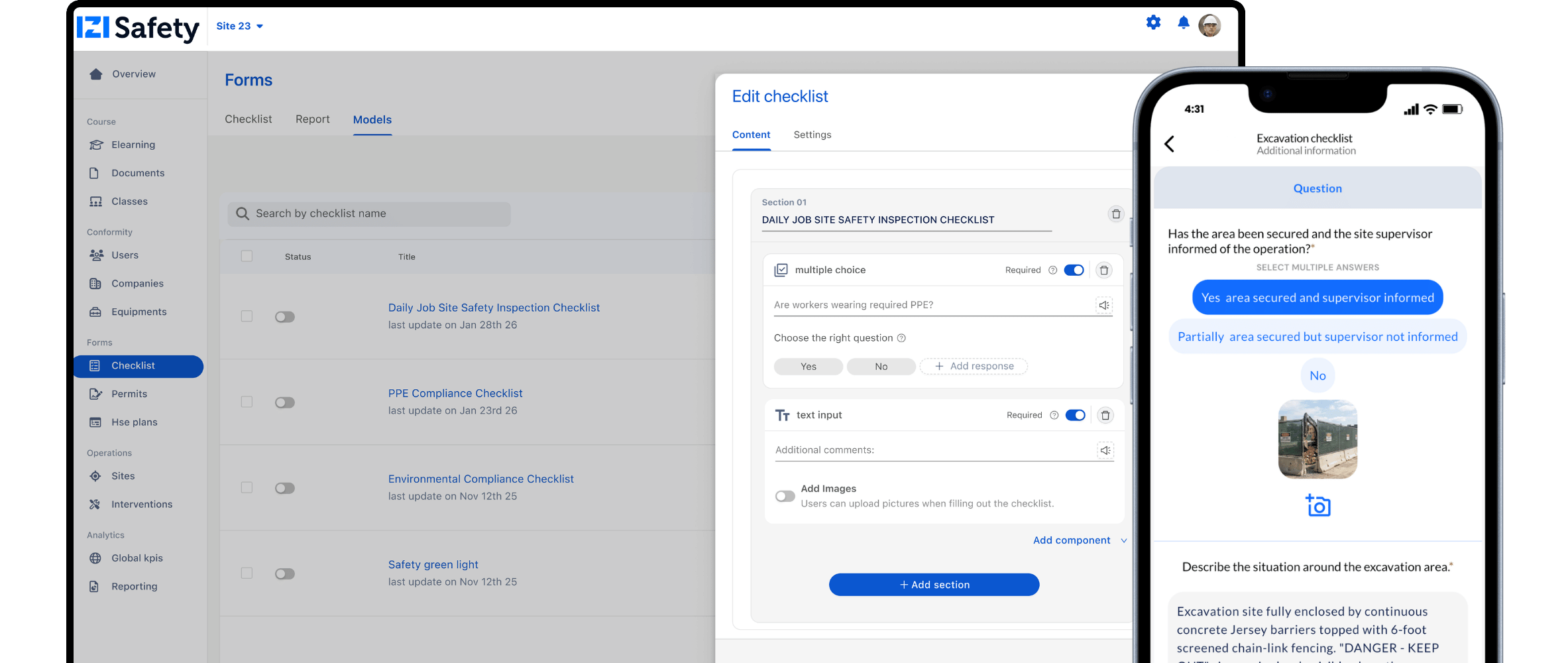The image size is (1568, 663).
Task: Click help icon next to Choose the right question
Action: tap(901, 338)
